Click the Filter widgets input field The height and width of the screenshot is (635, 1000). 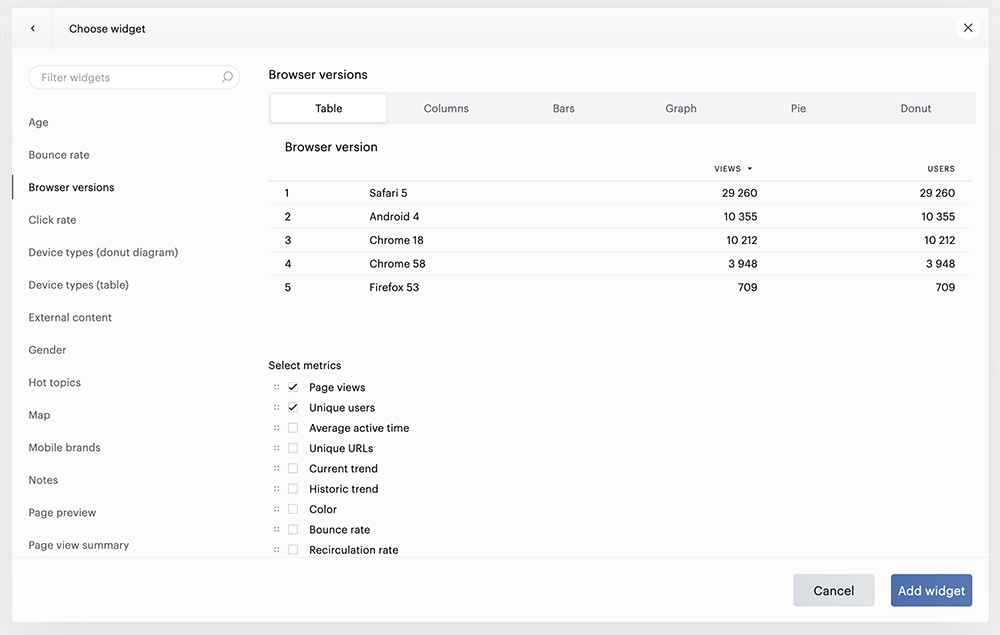[x=134, y=77]
